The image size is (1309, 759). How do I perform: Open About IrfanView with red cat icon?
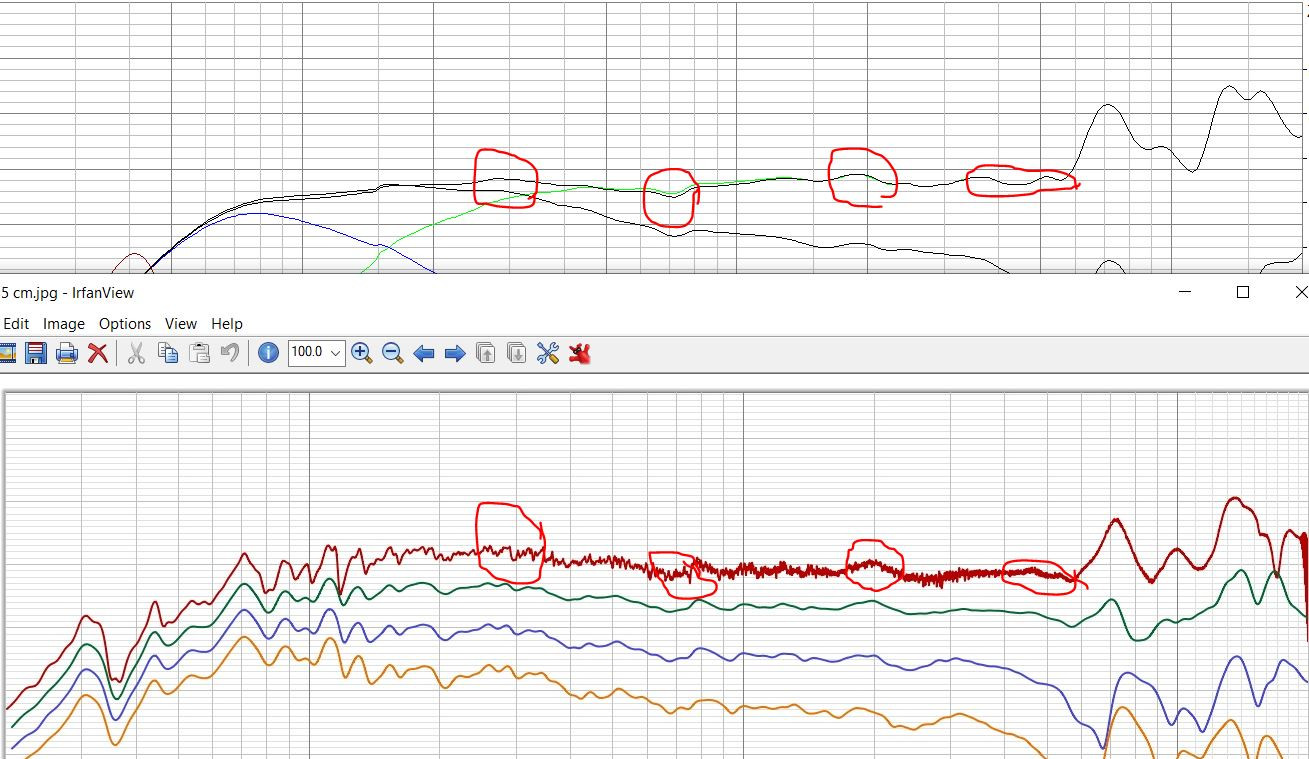(579, 352)
